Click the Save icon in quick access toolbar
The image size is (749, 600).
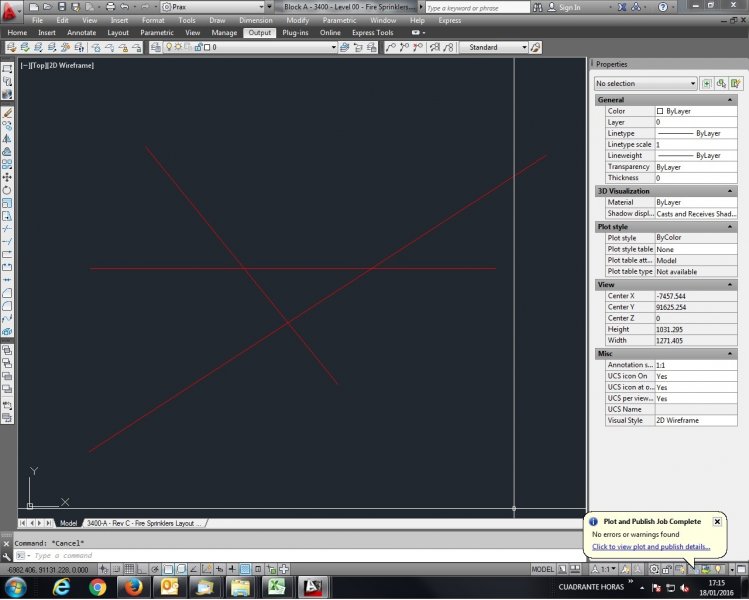click(x=61, y=7)
